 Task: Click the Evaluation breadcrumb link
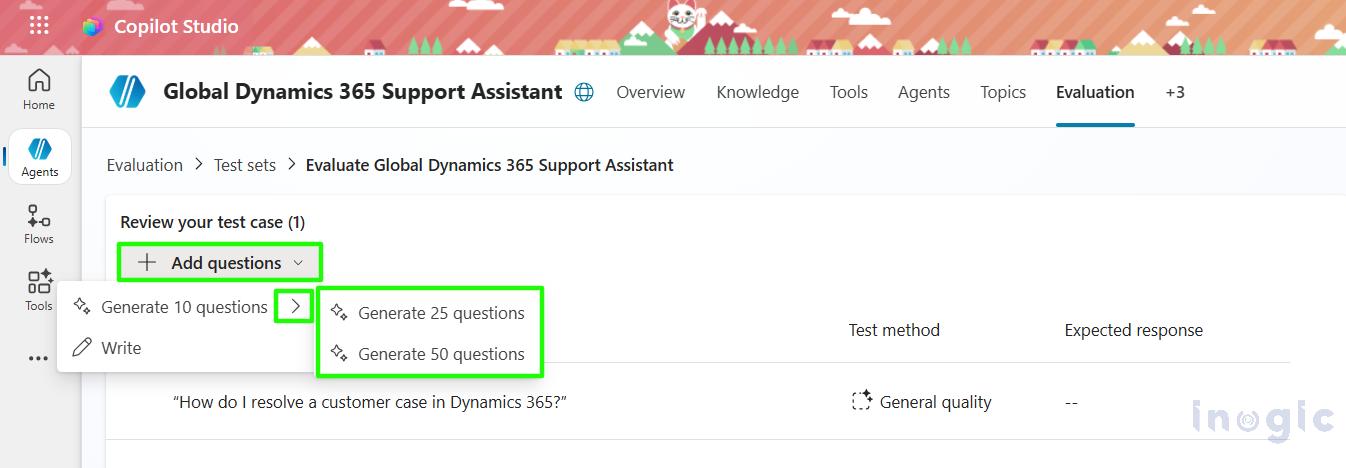[145, 165]
